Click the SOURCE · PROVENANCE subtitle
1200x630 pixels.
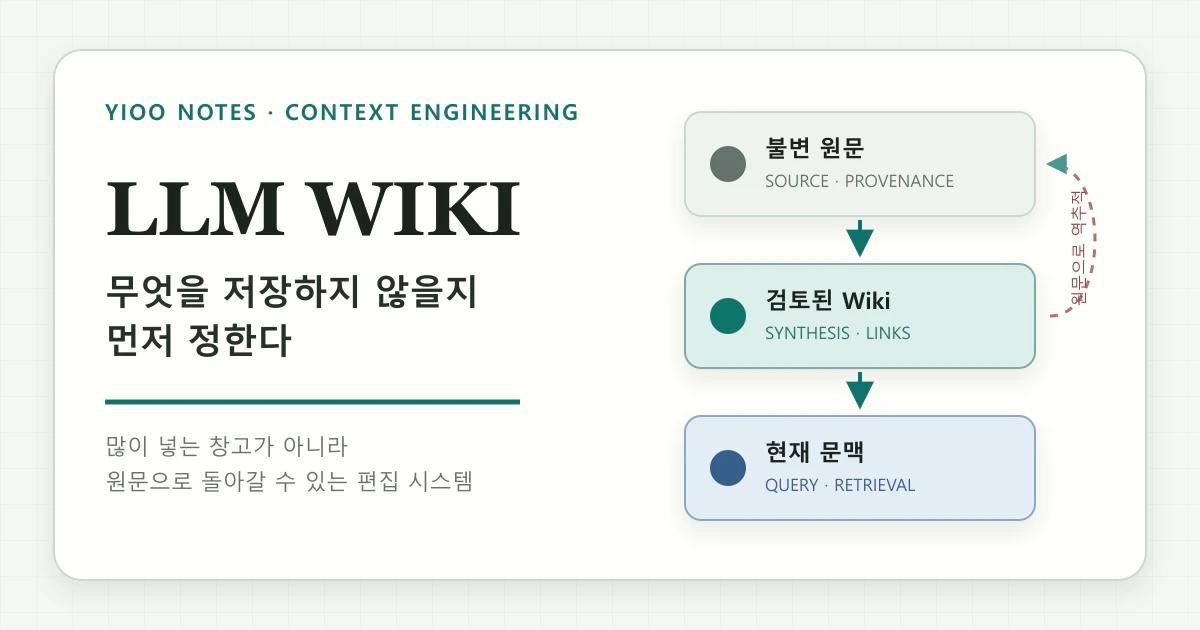pyautogui.click(x=859, y=182)
